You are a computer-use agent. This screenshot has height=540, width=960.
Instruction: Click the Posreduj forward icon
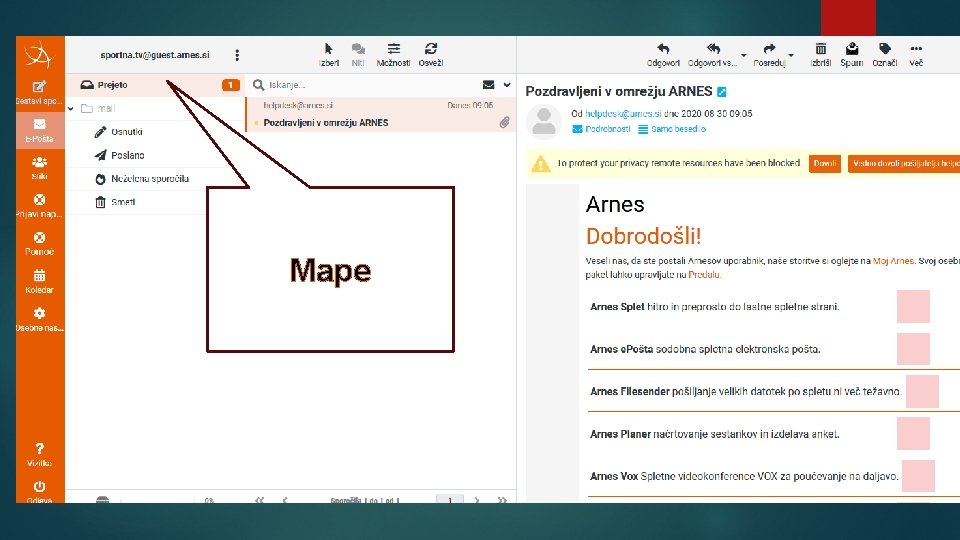point(770,49)
